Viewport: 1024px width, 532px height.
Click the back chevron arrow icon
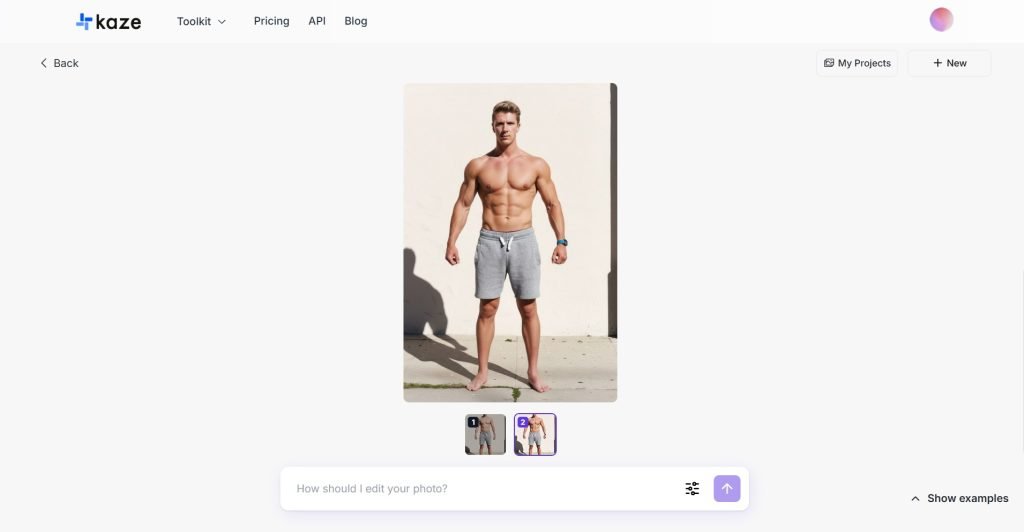(44, 63)
